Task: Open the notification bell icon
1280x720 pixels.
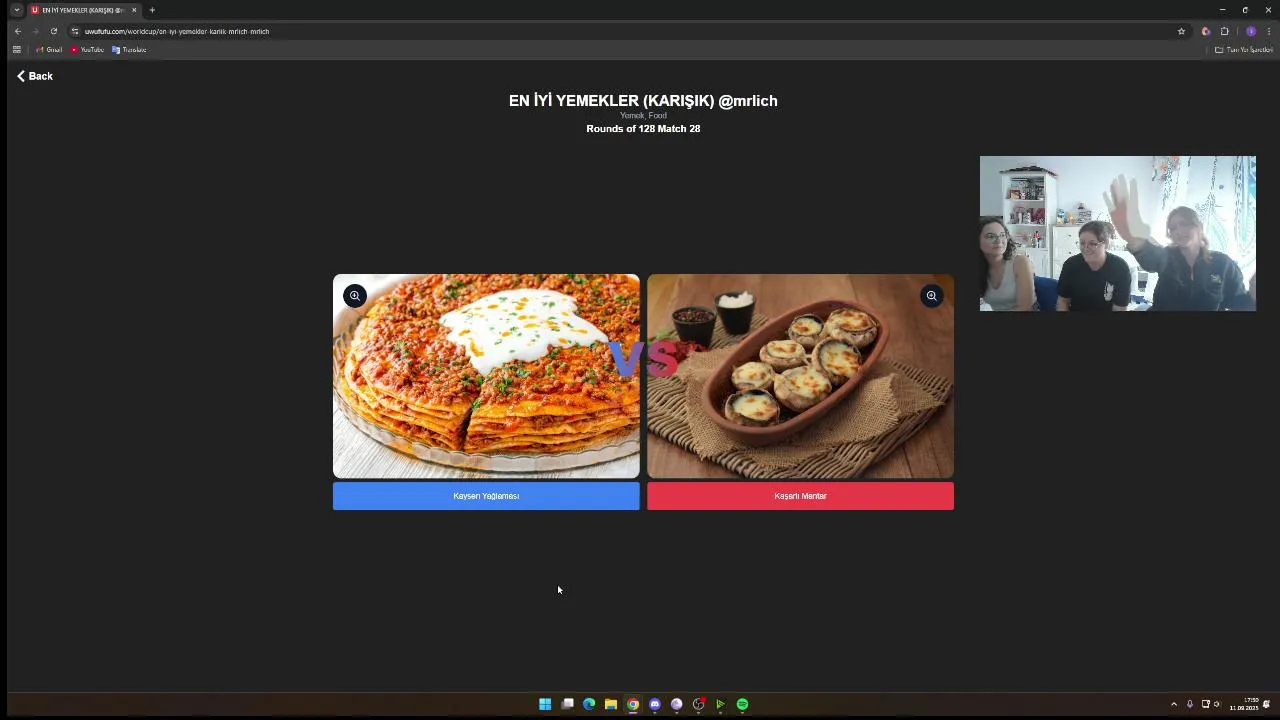Action: click(x=1266, y=704)
